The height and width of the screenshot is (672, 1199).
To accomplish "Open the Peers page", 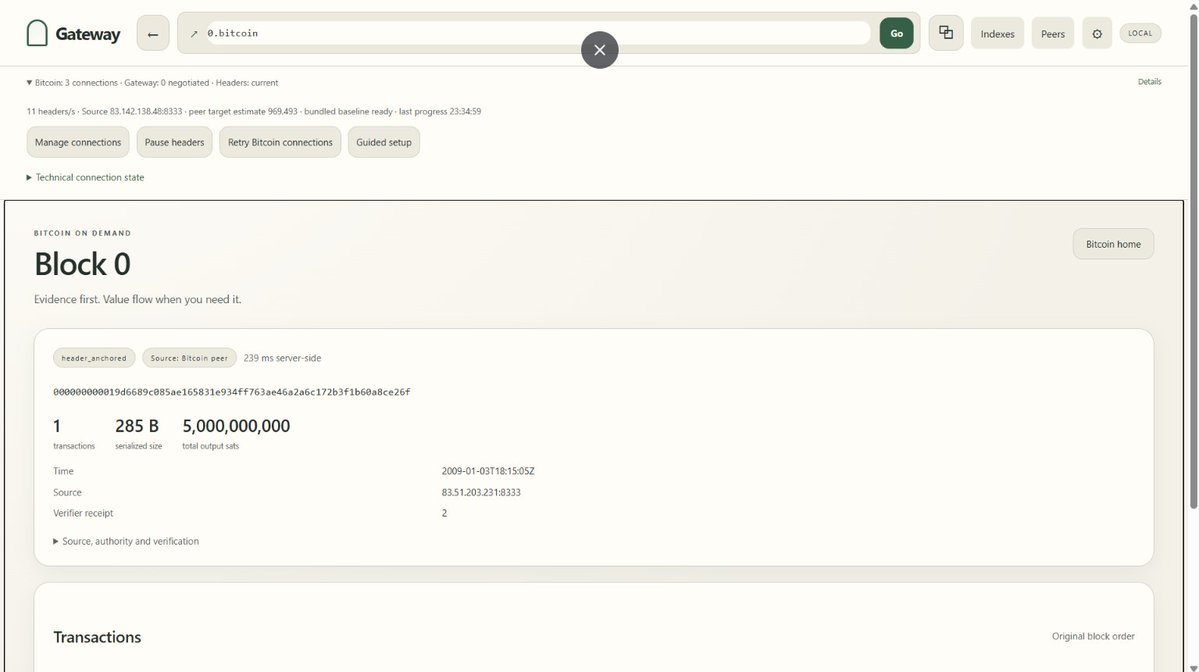I will pyautogui.click(x=1053, y=34).
